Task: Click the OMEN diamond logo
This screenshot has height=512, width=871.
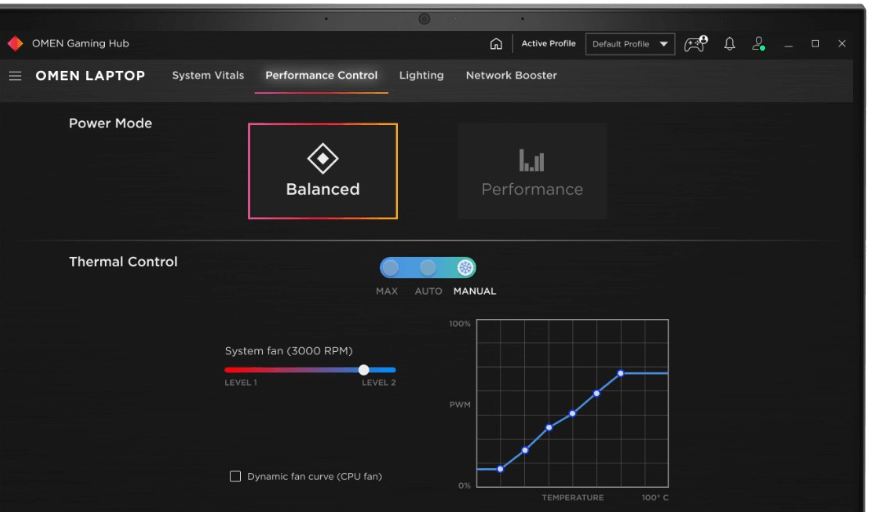Action: pos(15,44)
